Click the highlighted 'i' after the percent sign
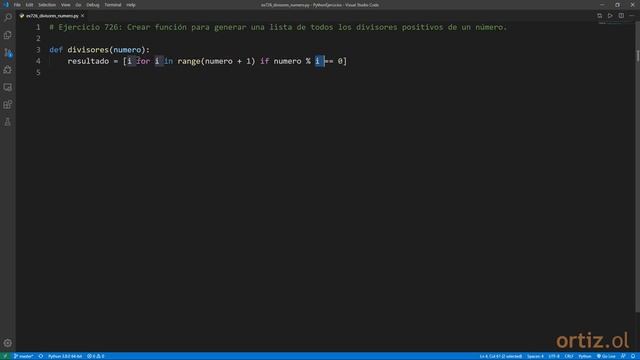The height and width of the screenshot is (360, 640). [x=317, y=61]
